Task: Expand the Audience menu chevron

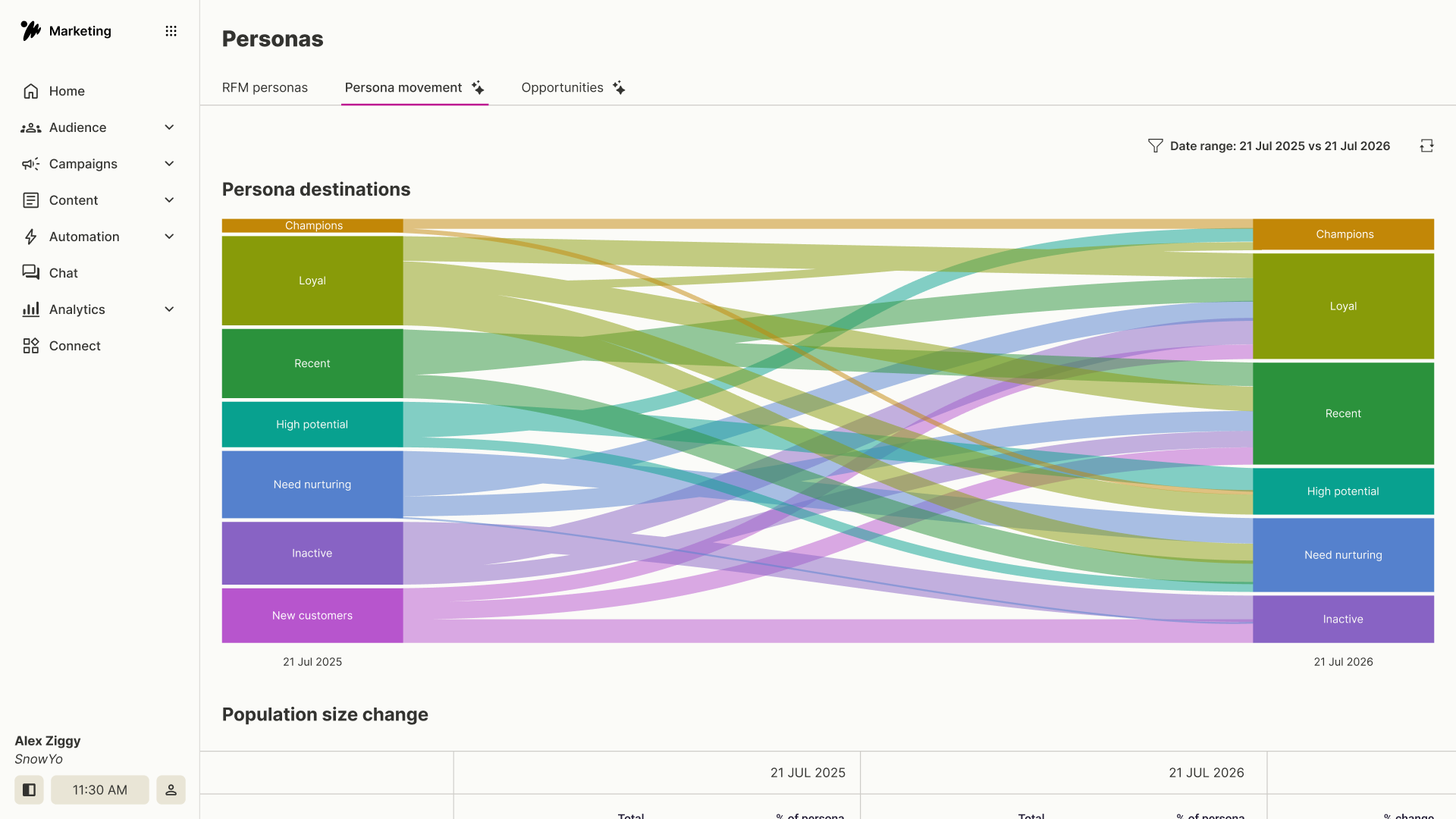Action: [169, 127]
